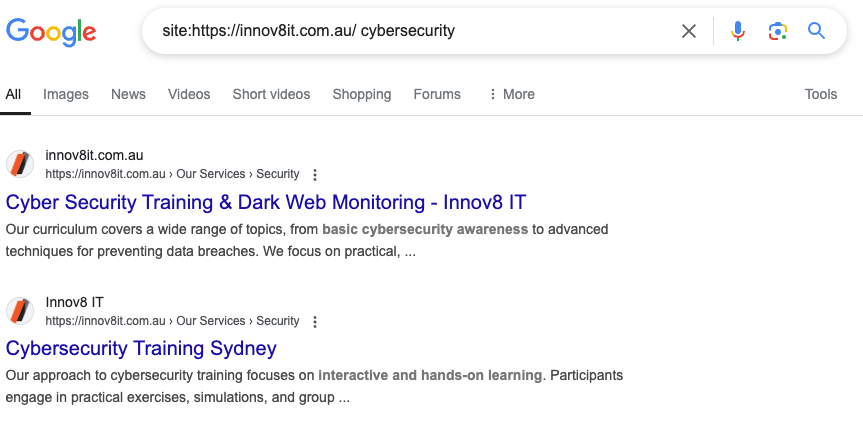Screen dimensions: 863x430
Task: Open the Short videos tab
Action: point(271,95)
